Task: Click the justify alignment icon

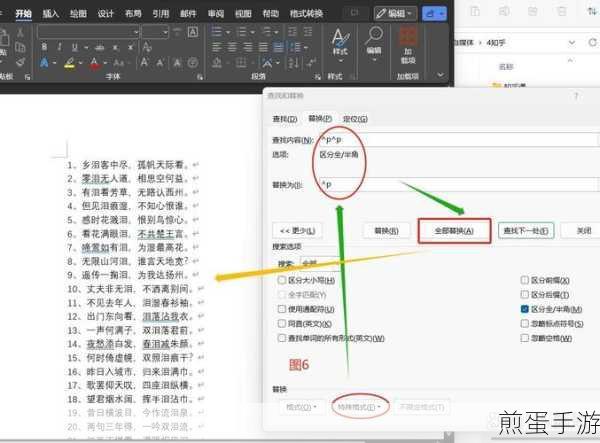Action: [263, 47]
